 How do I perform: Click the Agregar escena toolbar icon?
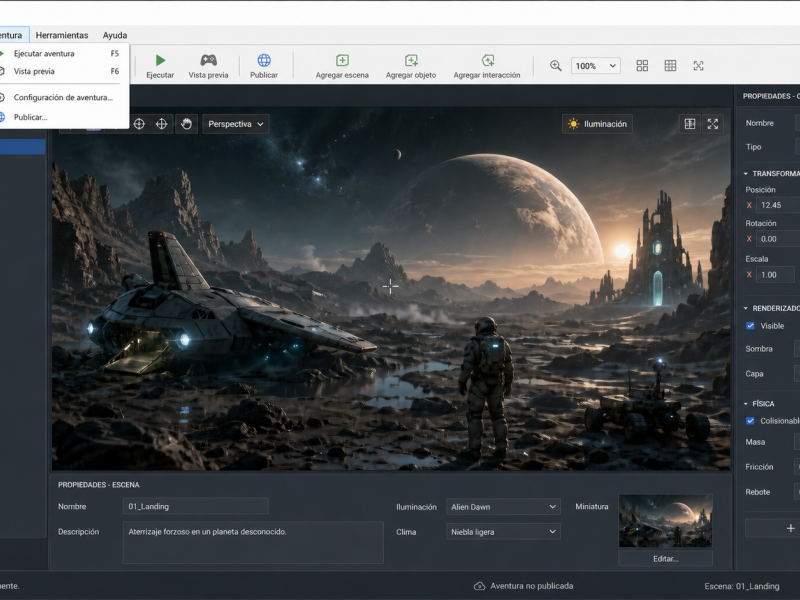(342, 60)
